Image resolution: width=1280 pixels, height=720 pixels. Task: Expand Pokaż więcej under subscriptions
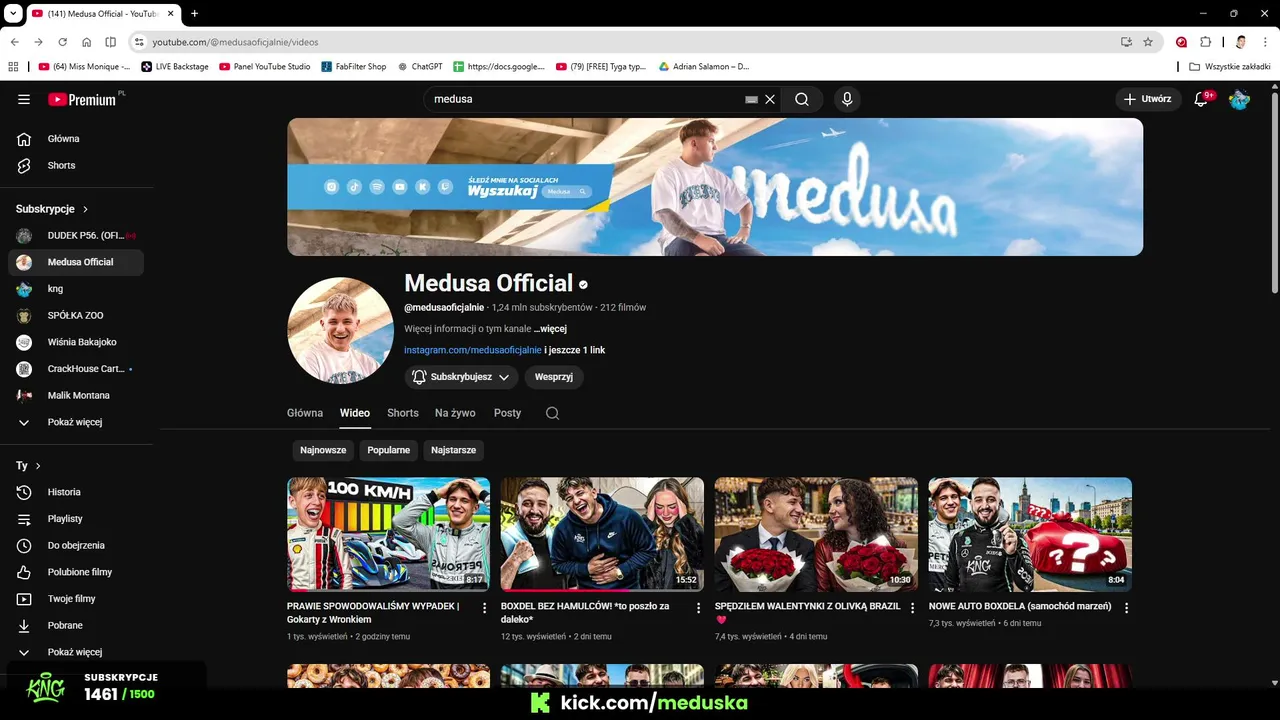(76, 422)
